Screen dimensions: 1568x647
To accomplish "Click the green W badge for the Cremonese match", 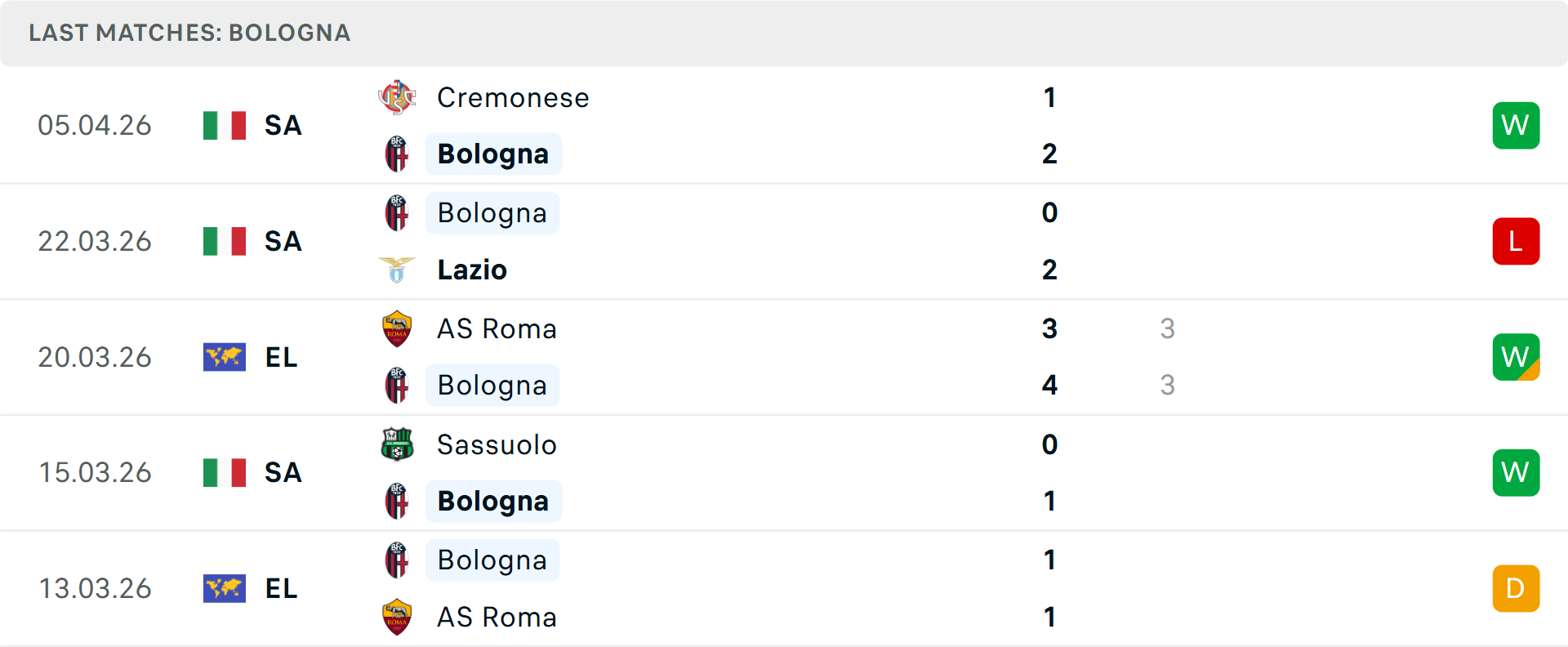I will 1516,125.
